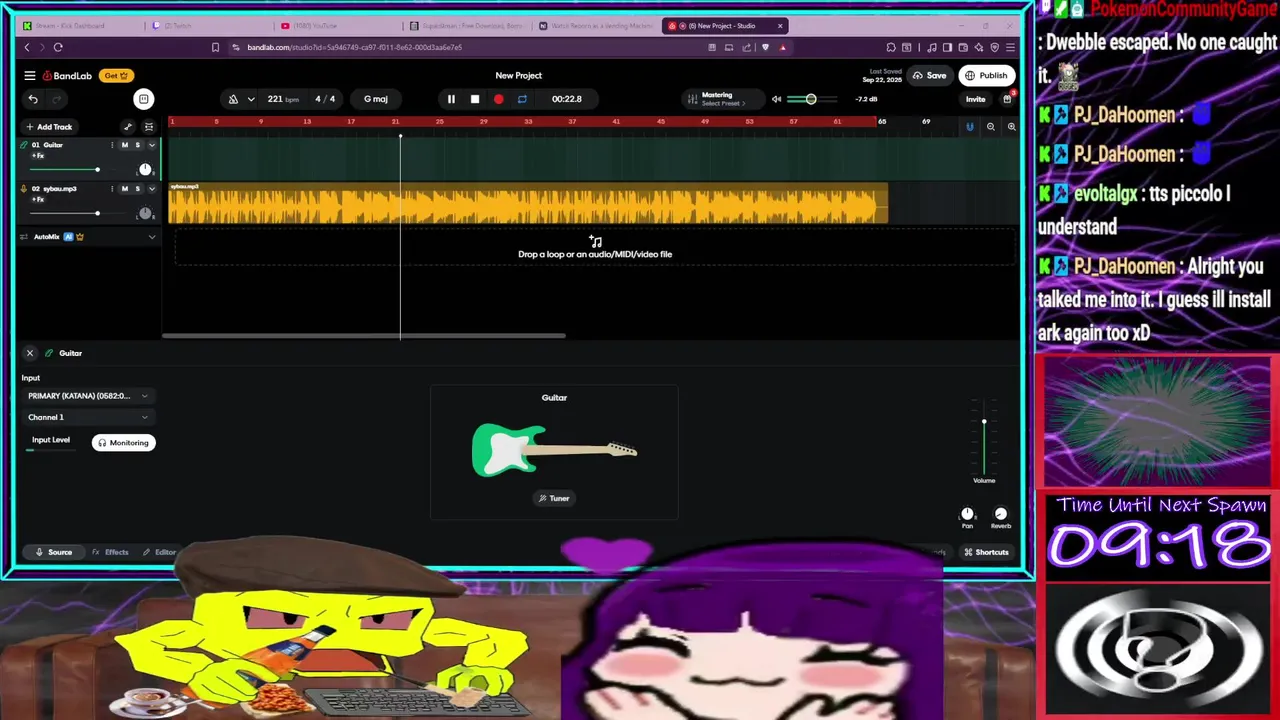Open the Shortcuts panel
This screenshot has height=720, width=1280.
coord(986,552)
